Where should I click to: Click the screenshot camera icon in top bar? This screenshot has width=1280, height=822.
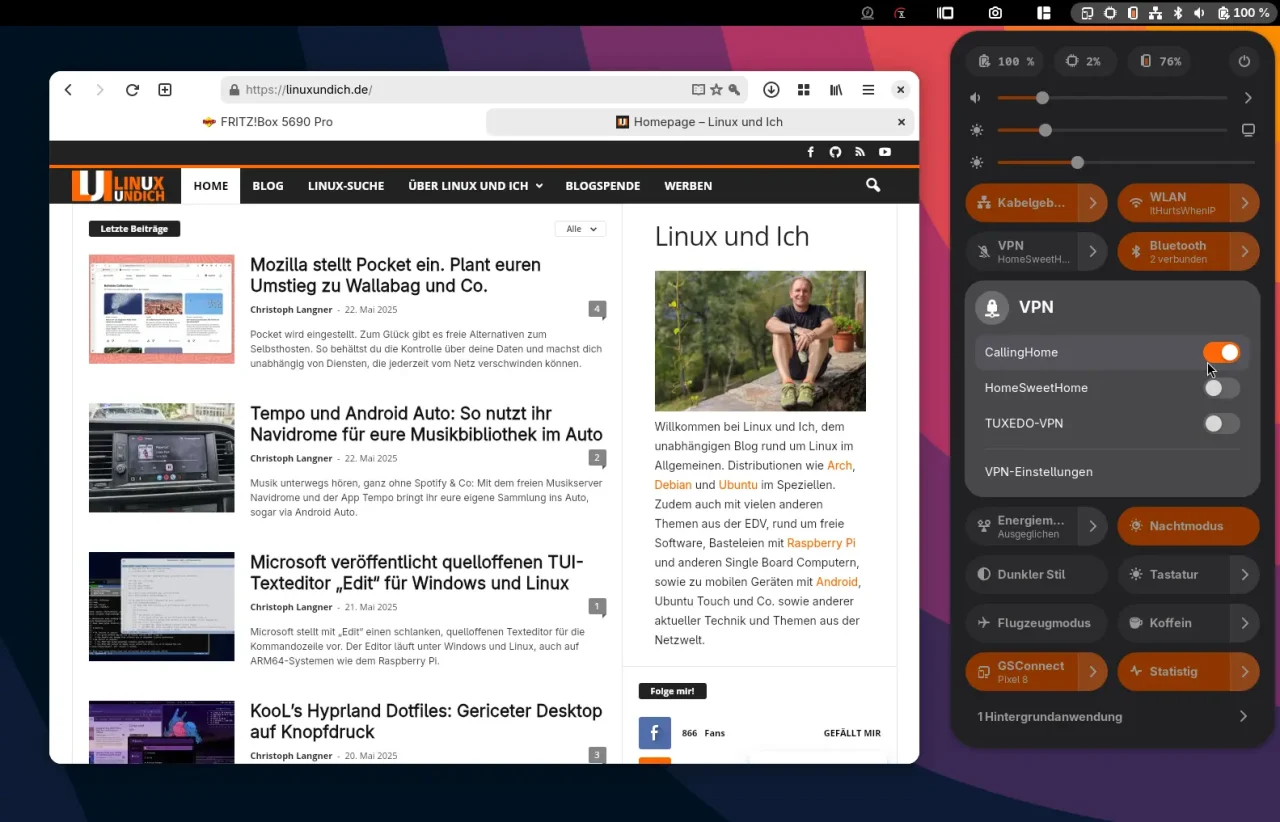[995, 13]
